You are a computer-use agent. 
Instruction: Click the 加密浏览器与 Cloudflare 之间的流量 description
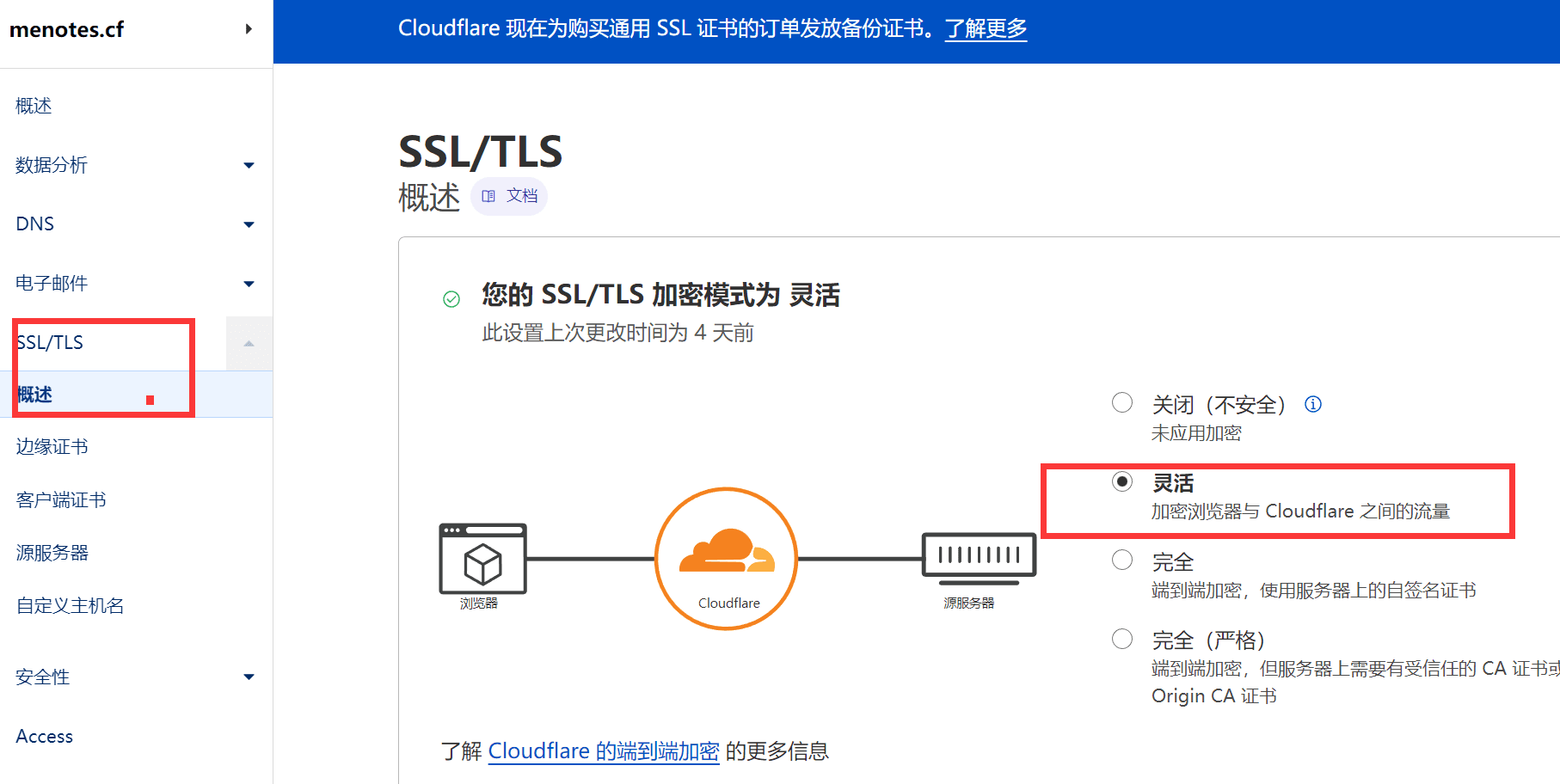(1300, 511)
